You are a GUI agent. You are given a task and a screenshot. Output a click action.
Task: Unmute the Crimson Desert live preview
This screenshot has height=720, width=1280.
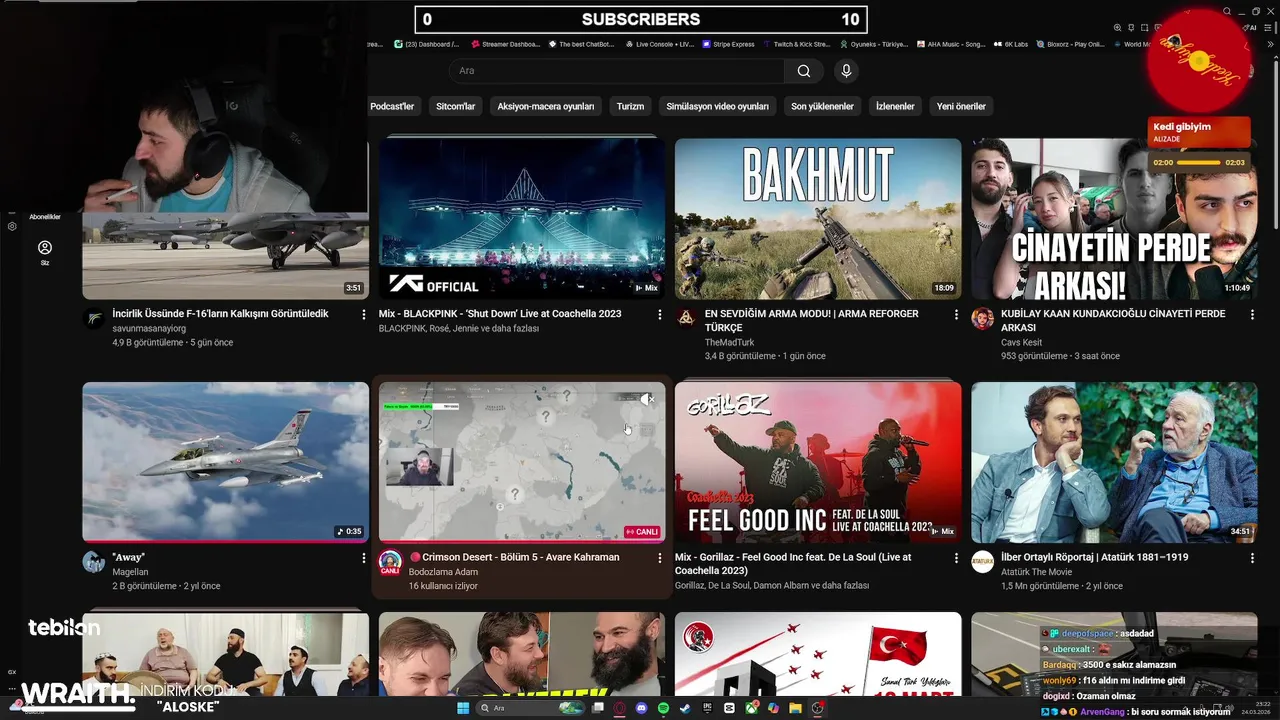[648, 398]
